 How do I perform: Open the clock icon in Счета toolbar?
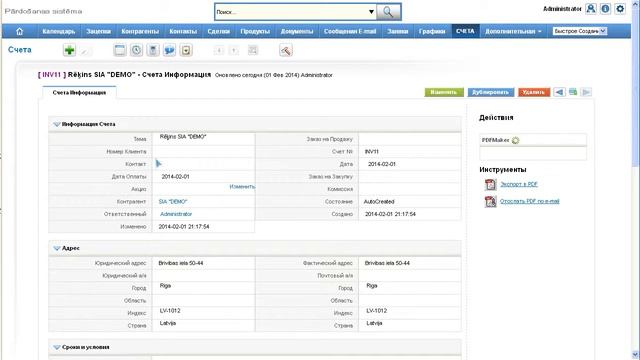tap(136, 50)
